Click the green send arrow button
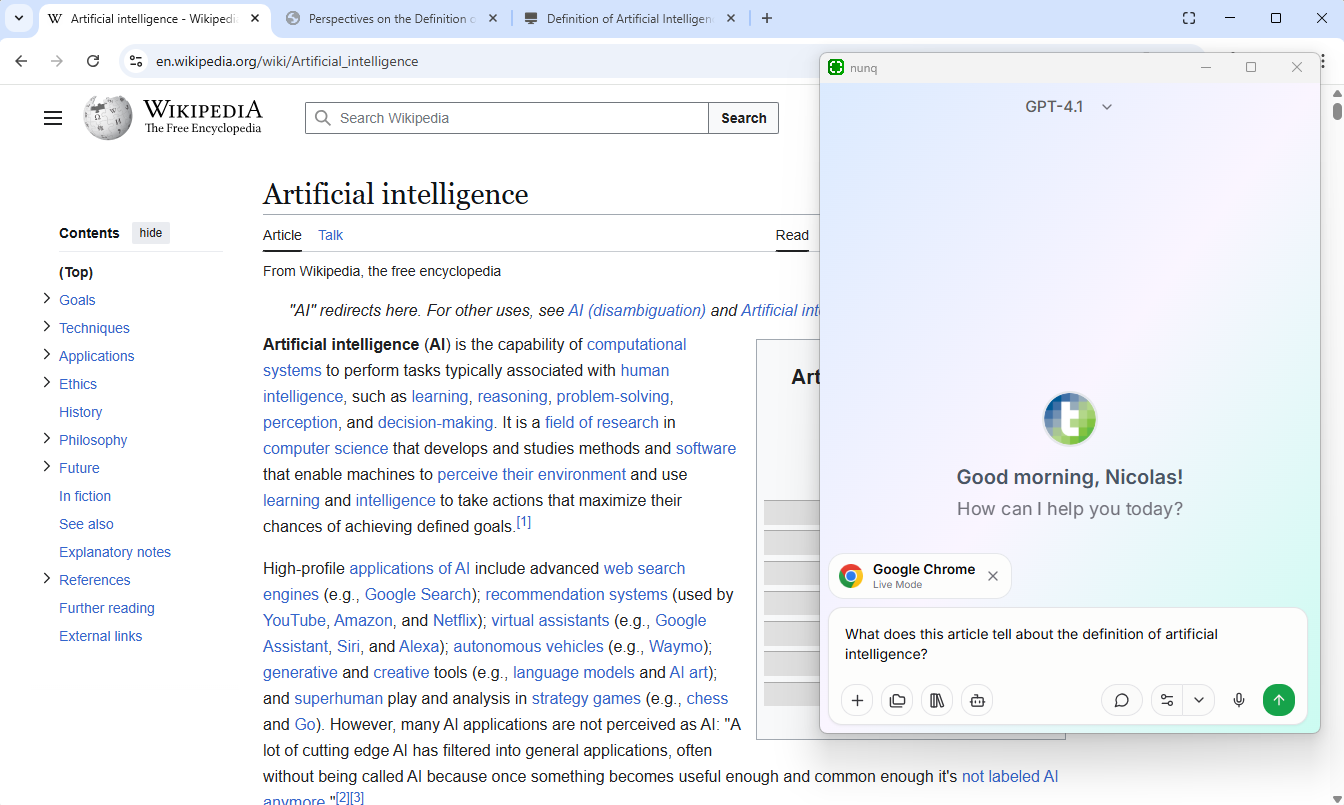 pyautogui.click(x=1278, y=700)
